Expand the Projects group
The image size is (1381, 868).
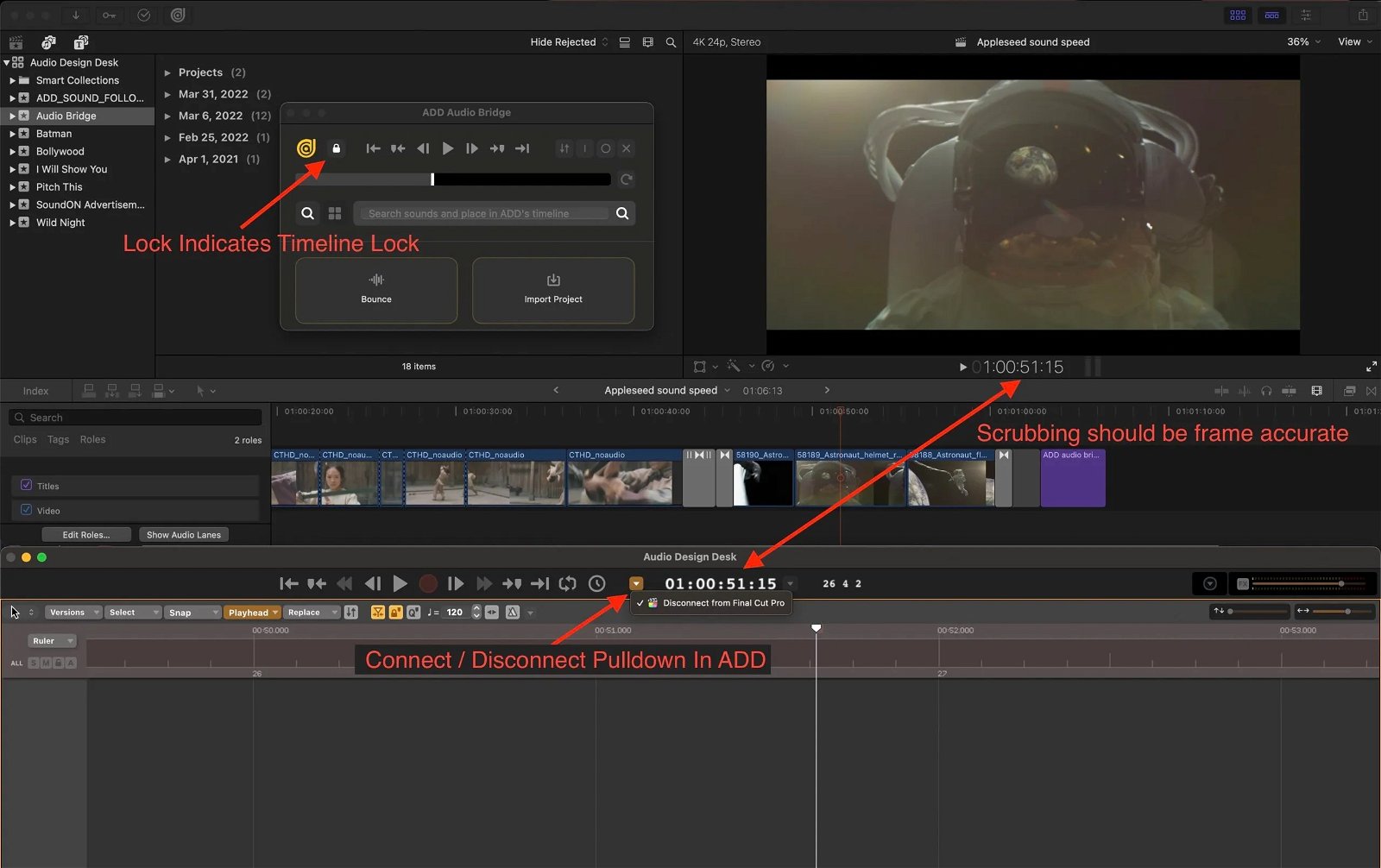click(167, 73)
